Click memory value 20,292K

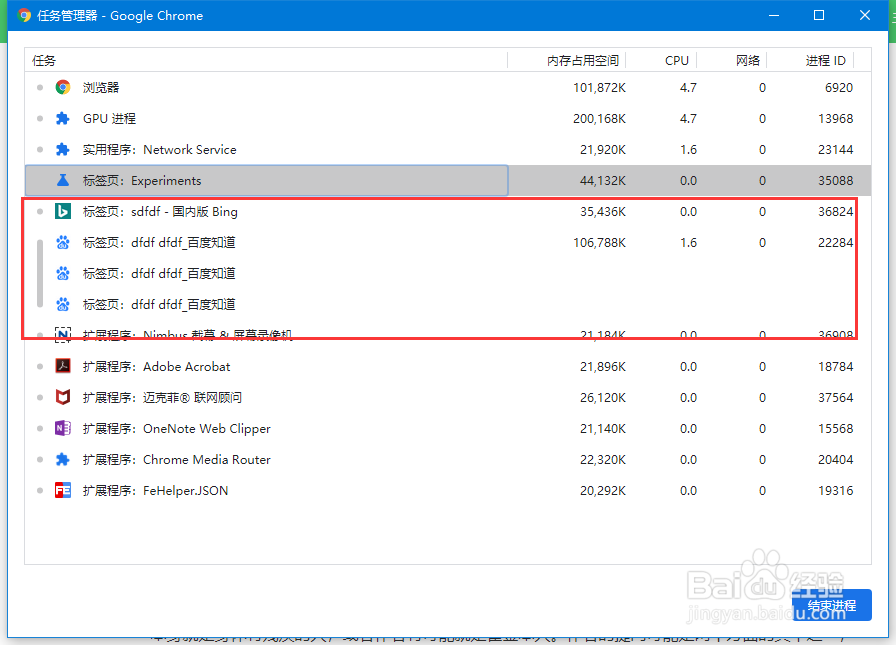coord(603,490)
